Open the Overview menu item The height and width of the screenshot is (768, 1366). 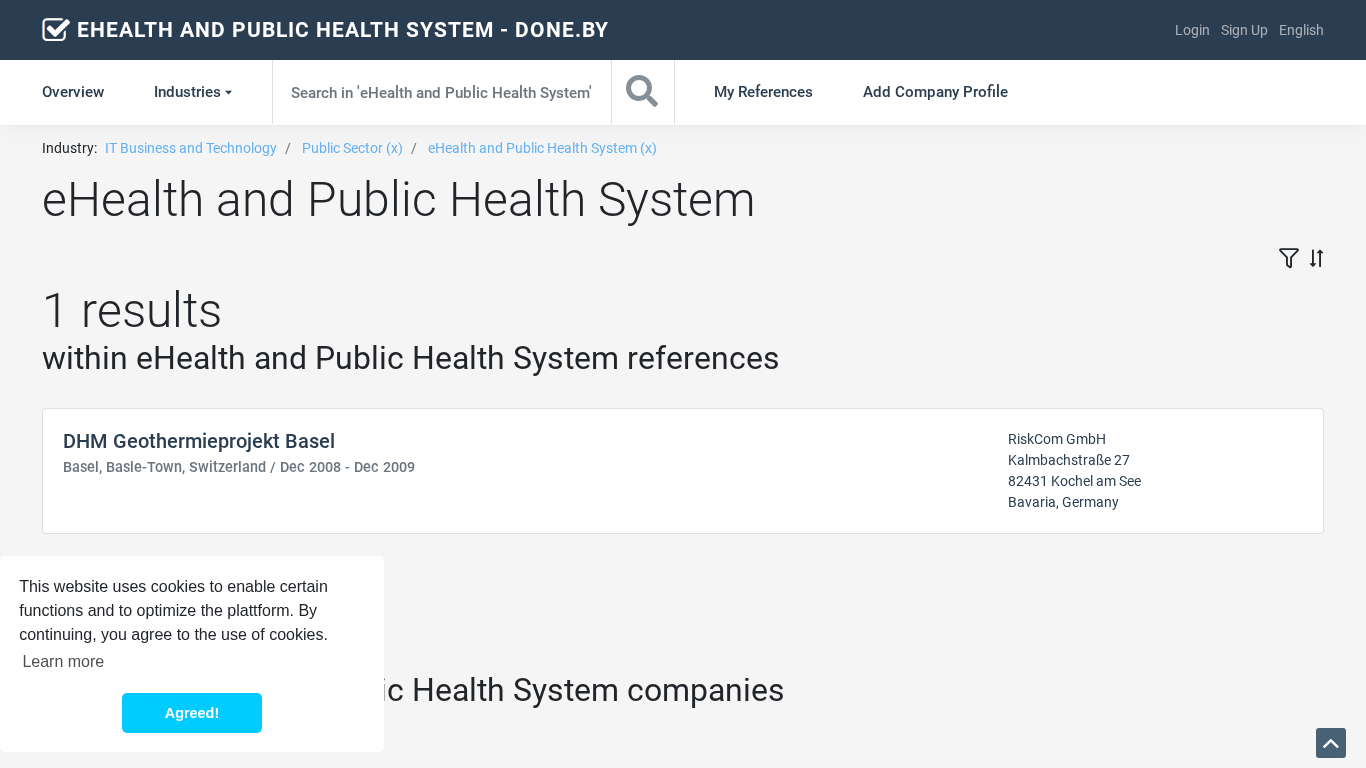coord(73,92)
